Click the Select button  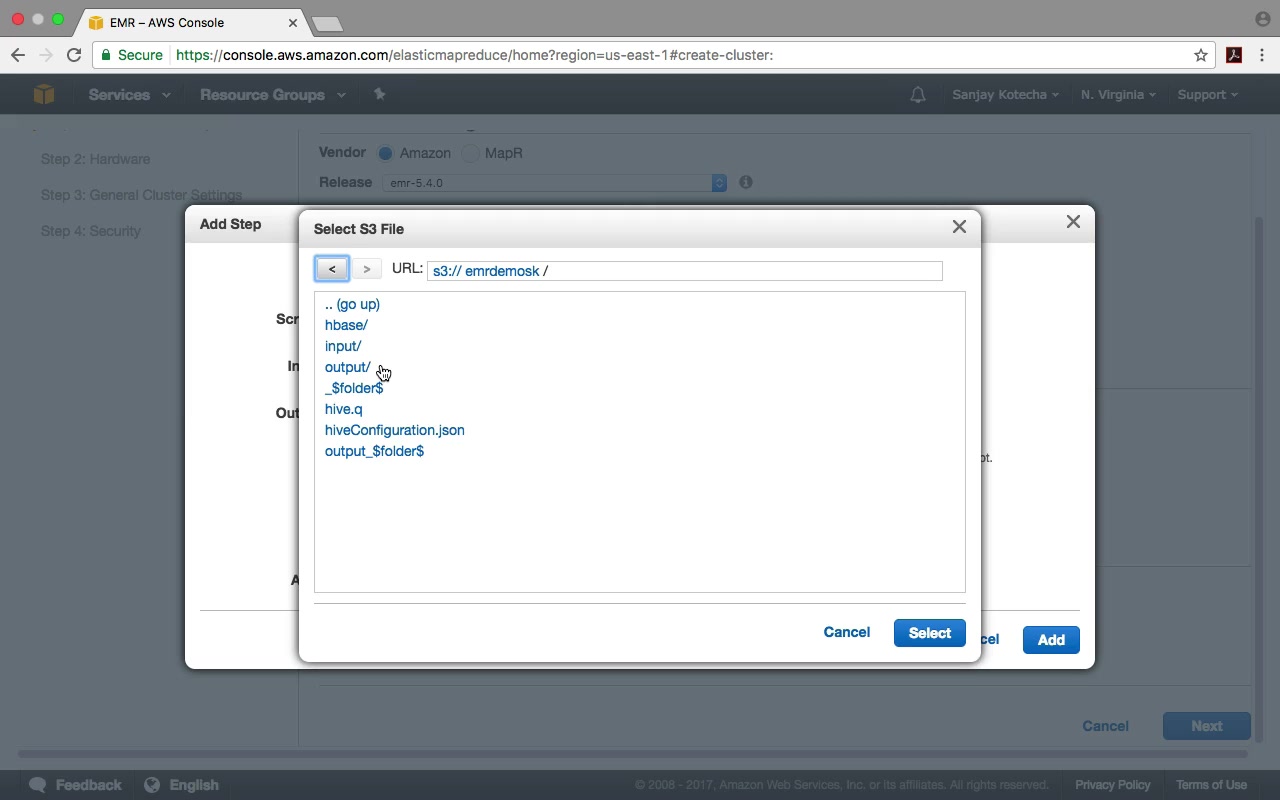[930, 633]
